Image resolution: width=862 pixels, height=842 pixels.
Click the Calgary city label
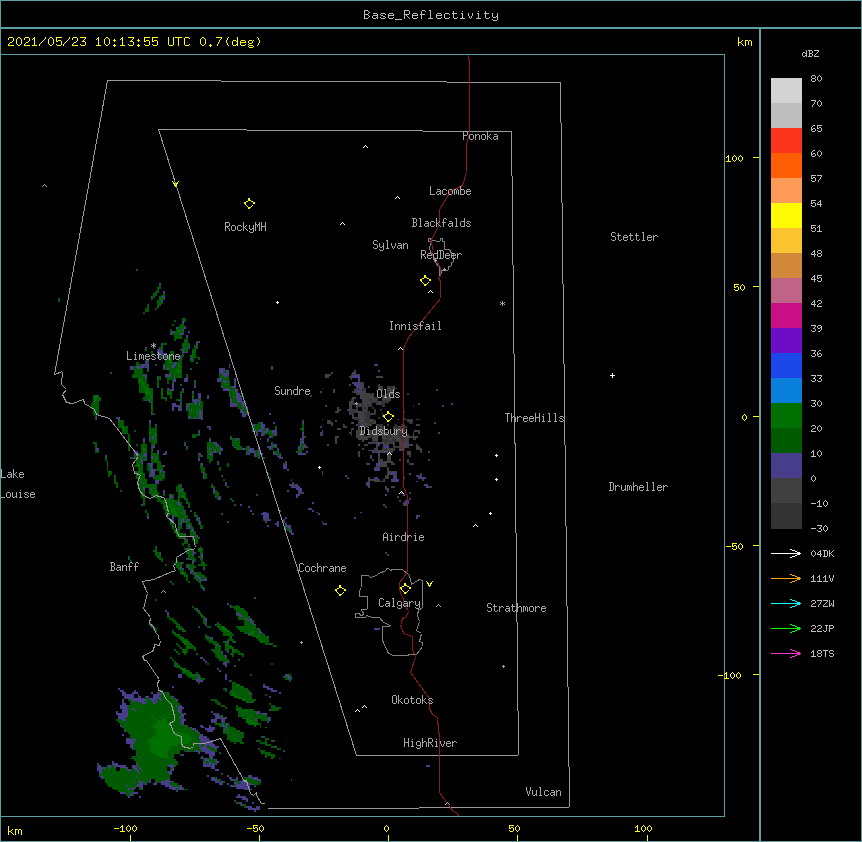point(399,603)
